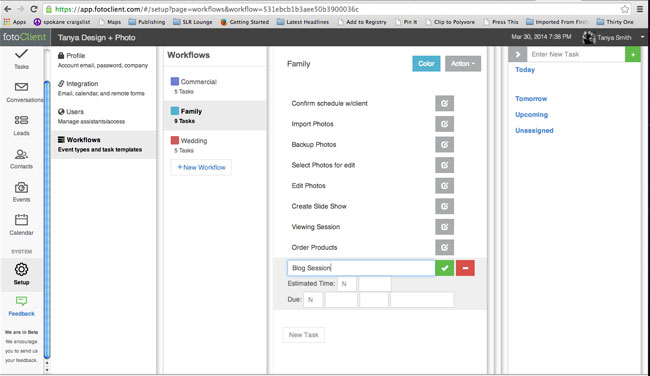Edit the Confirm schedule w/client task
650x376 pixels.
coord(444,103)
